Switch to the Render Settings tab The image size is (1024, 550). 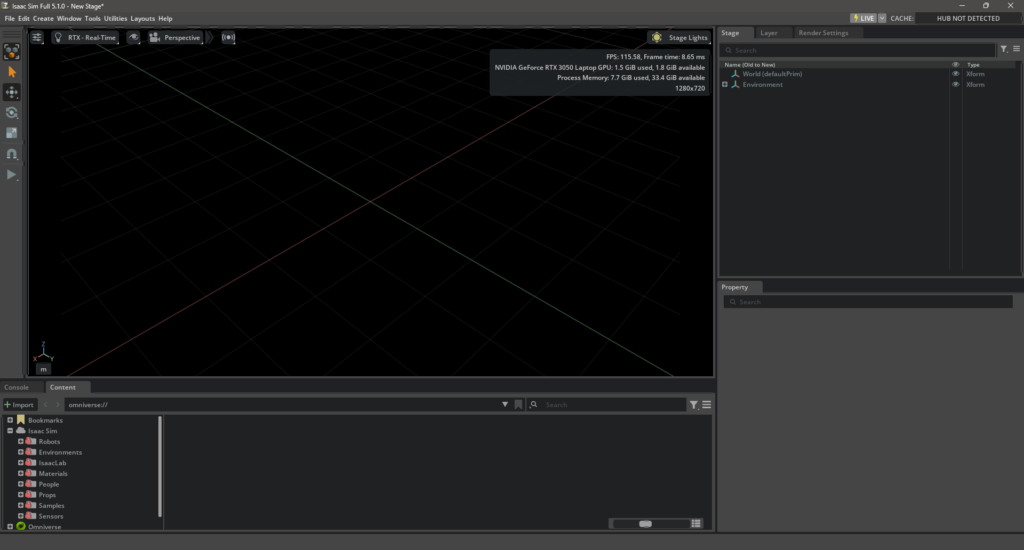coord(823,33)
